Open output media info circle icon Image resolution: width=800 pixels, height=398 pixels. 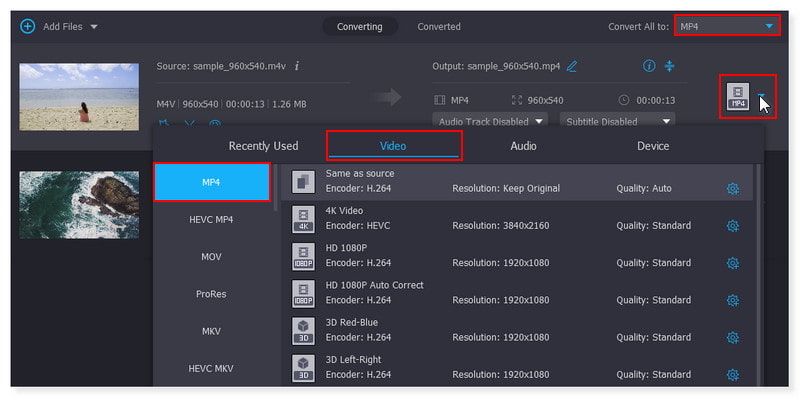click(649, 66)
